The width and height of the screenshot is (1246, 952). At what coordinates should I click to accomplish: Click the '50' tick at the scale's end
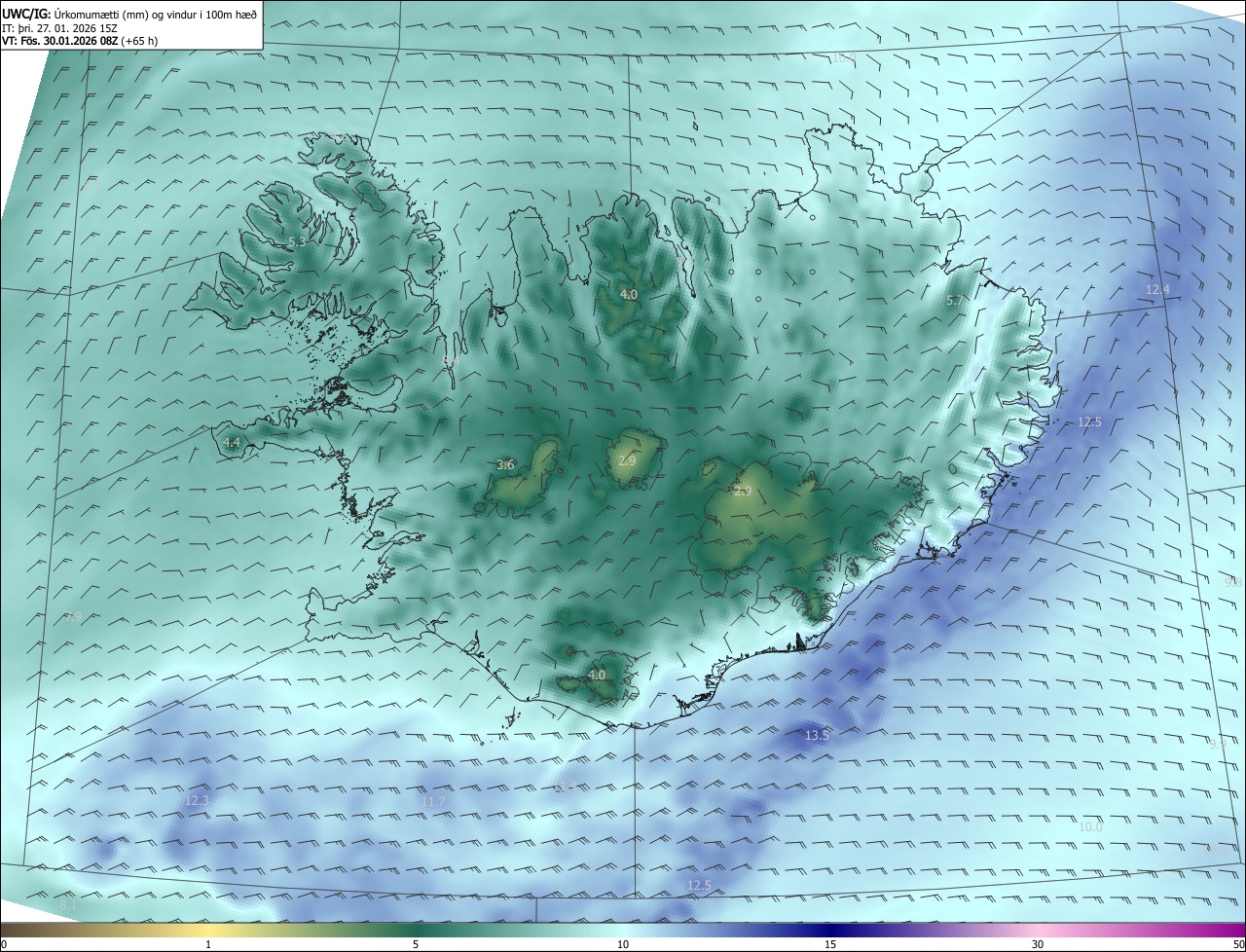coord(1238,944)
